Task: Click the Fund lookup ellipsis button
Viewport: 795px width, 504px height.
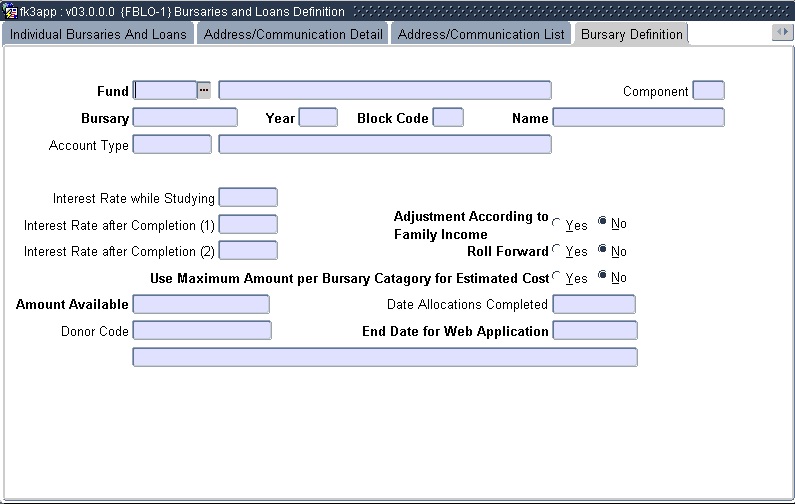Action: [x=204, y=91]
